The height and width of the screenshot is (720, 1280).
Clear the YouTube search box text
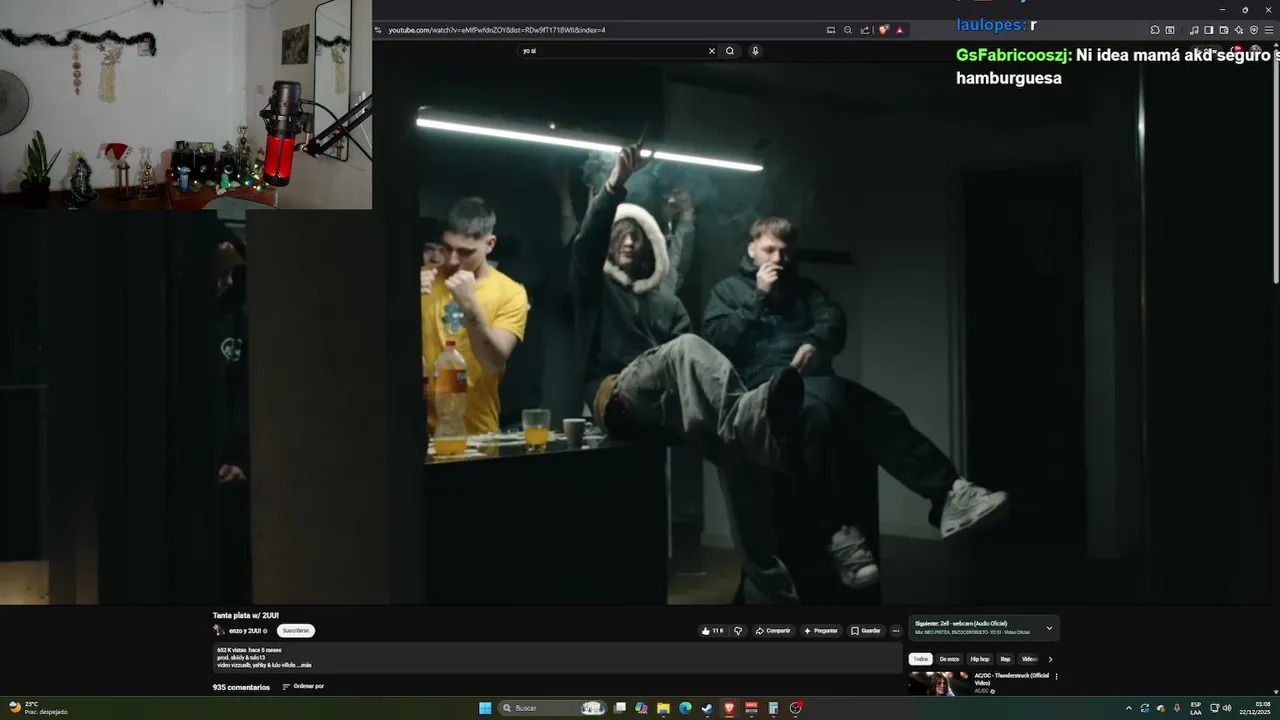tap(712, 51)
